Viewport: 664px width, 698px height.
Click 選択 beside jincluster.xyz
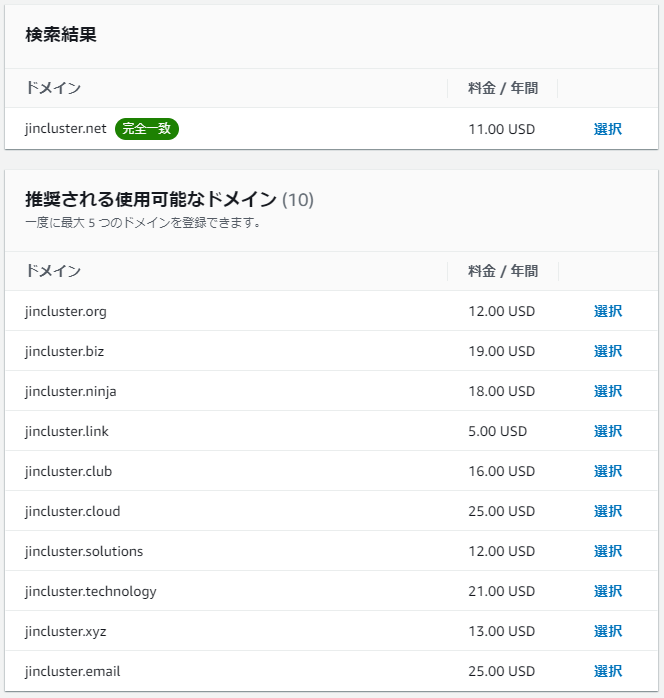point(607,631)
